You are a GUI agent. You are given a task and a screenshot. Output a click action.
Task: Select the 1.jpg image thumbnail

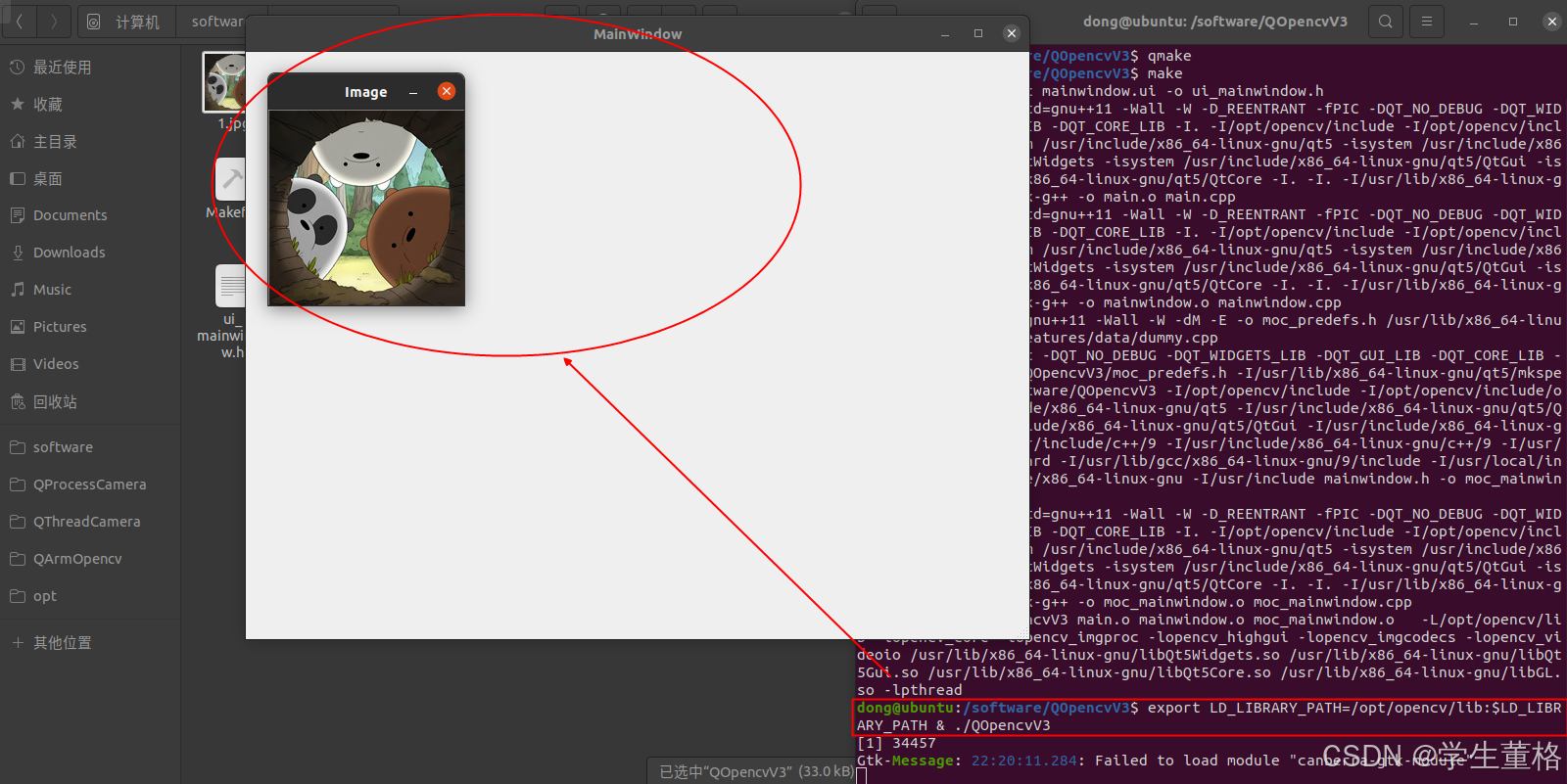tap(224, 82)
